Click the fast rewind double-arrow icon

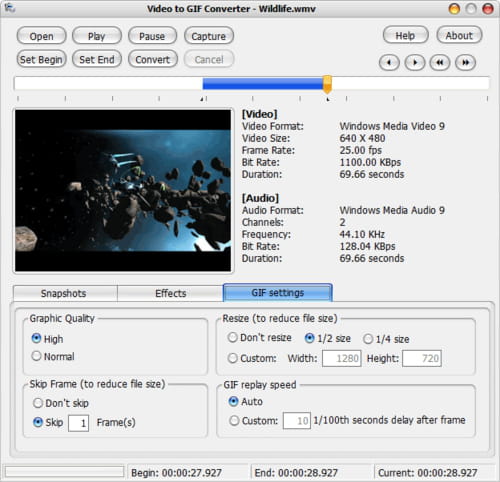440,62
